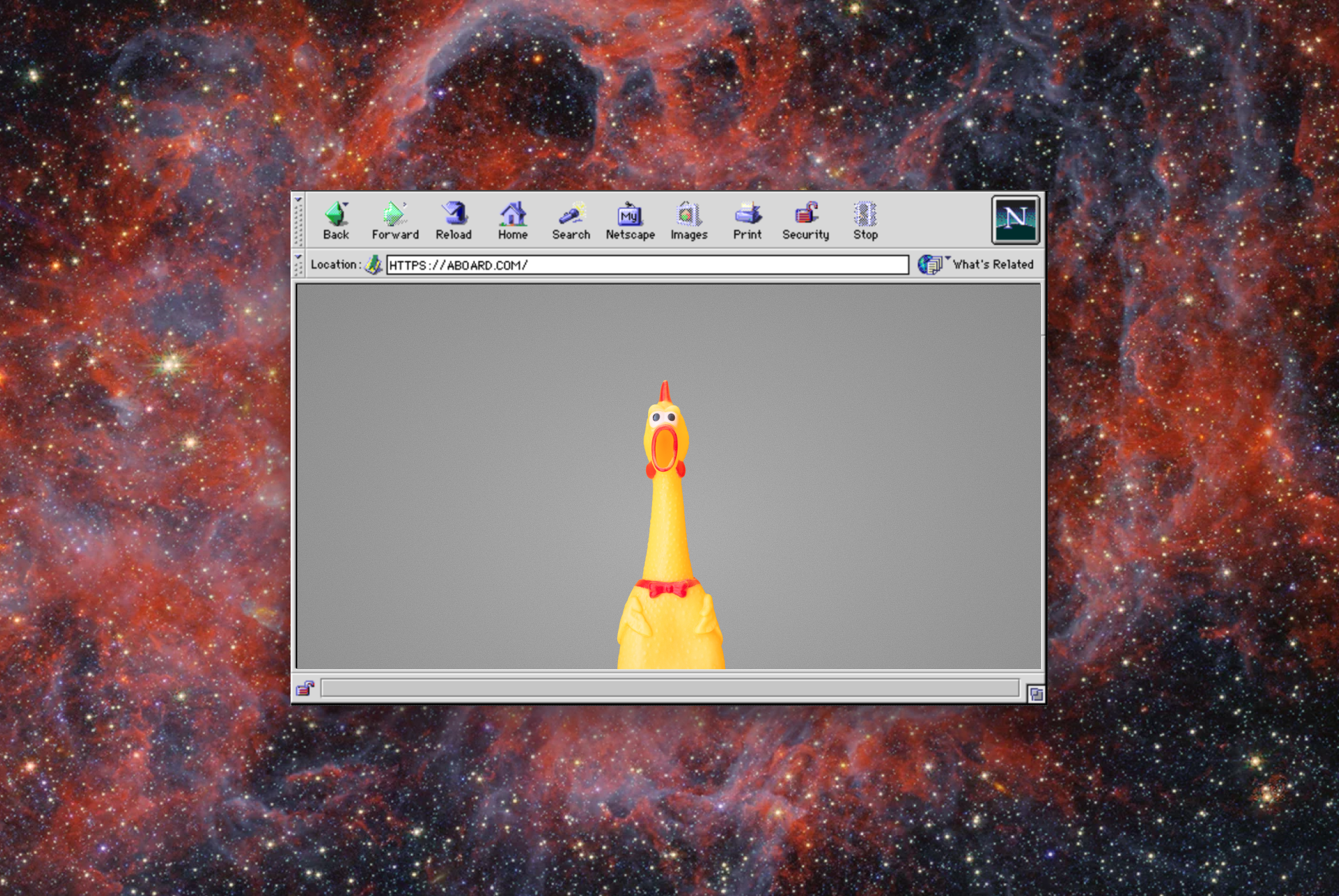Screen dimensions: 1339x896
Task: Click the Forward navigation button
Action: [x=395, y=221]
